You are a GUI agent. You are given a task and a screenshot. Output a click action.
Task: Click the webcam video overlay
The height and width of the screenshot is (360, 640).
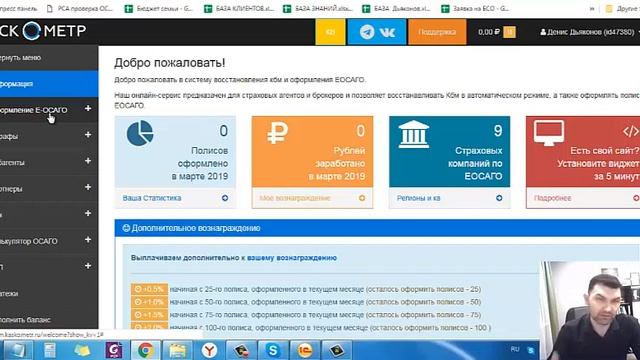coord(590,310)
